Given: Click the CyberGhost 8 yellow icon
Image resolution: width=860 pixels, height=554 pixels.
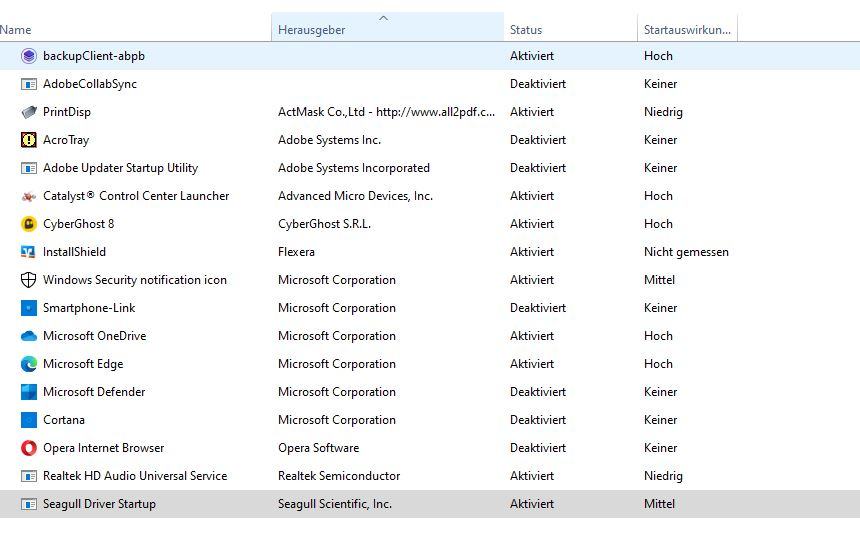Looking at the screenshot, I should tap(29, 224).
